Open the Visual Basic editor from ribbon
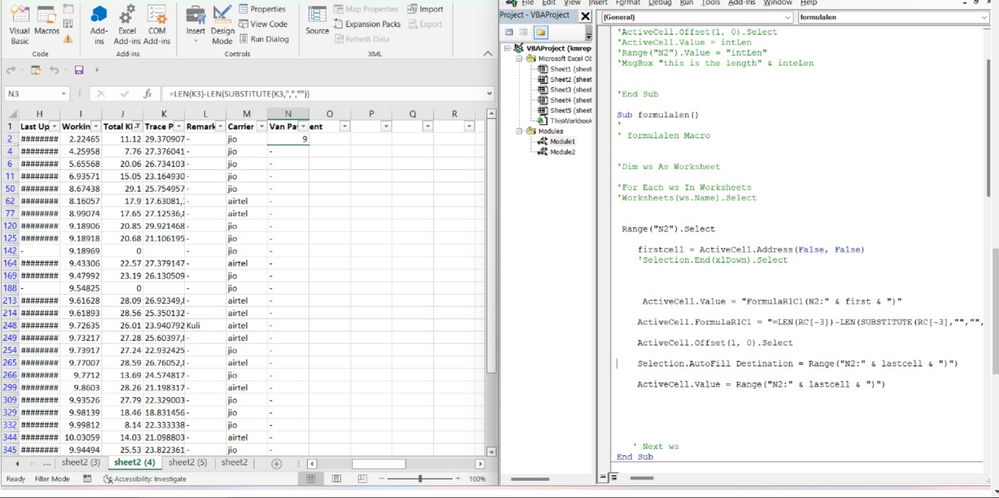Screen dimensions: 999x498 coord(19,24)
